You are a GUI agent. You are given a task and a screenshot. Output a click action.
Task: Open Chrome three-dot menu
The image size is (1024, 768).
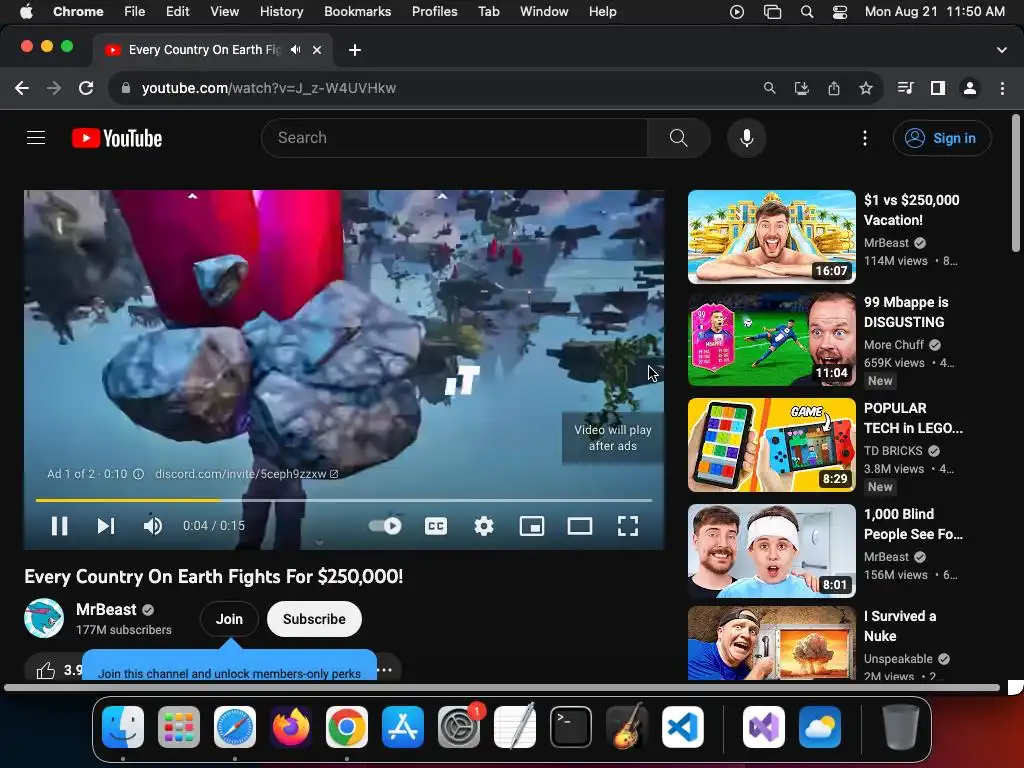(x=1002, y=88)
